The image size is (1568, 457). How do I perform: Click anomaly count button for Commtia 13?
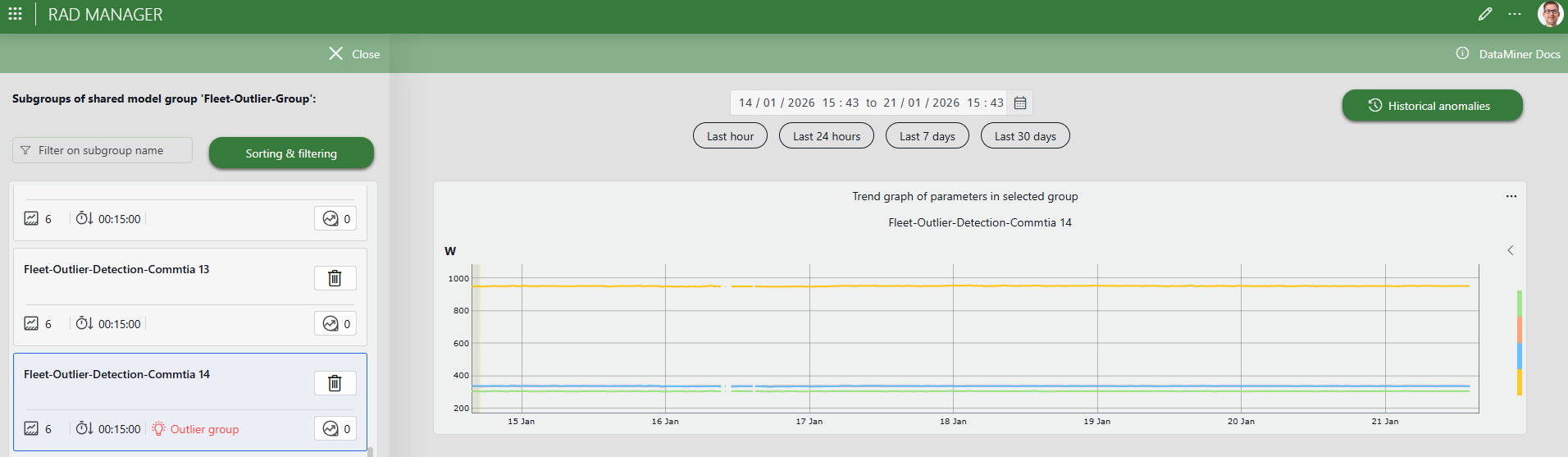pos(335,324)
